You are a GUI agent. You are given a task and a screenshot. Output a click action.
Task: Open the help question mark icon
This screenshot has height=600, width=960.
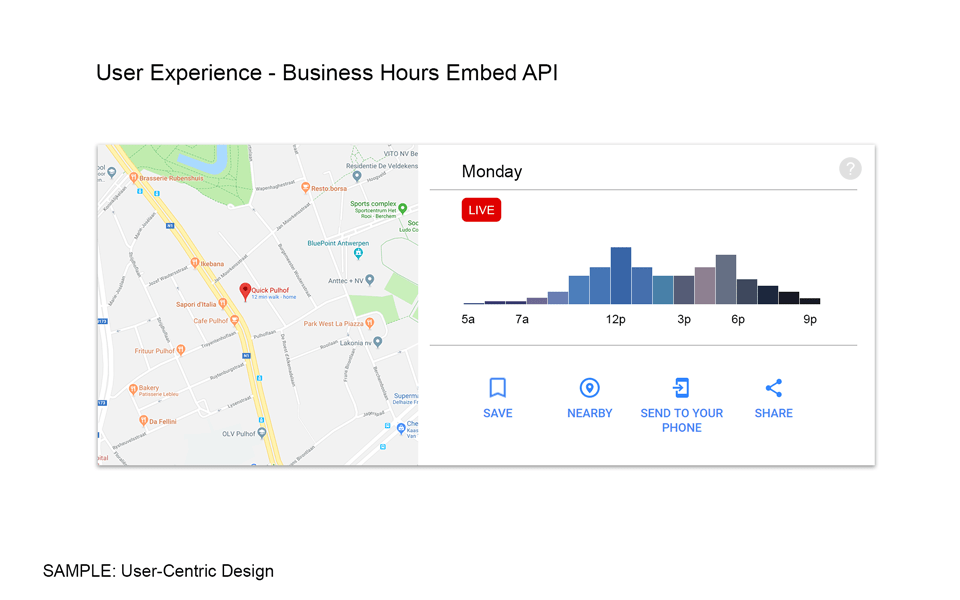850,168
